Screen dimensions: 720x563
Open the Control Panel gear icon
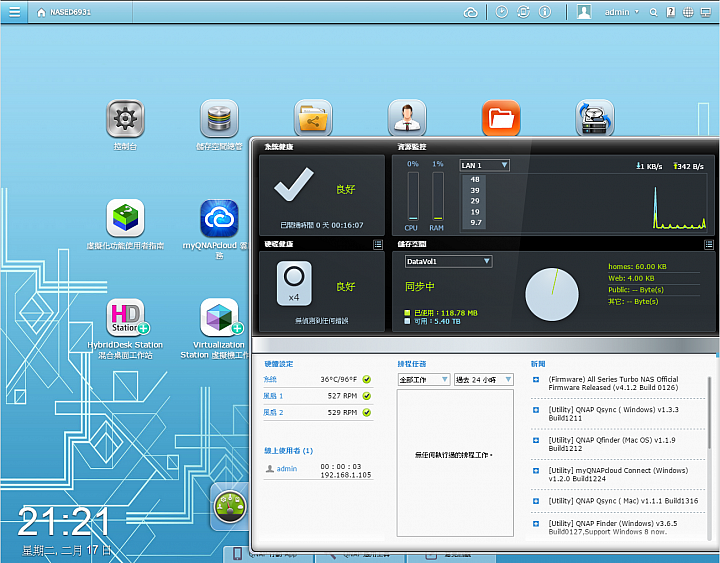125,119
